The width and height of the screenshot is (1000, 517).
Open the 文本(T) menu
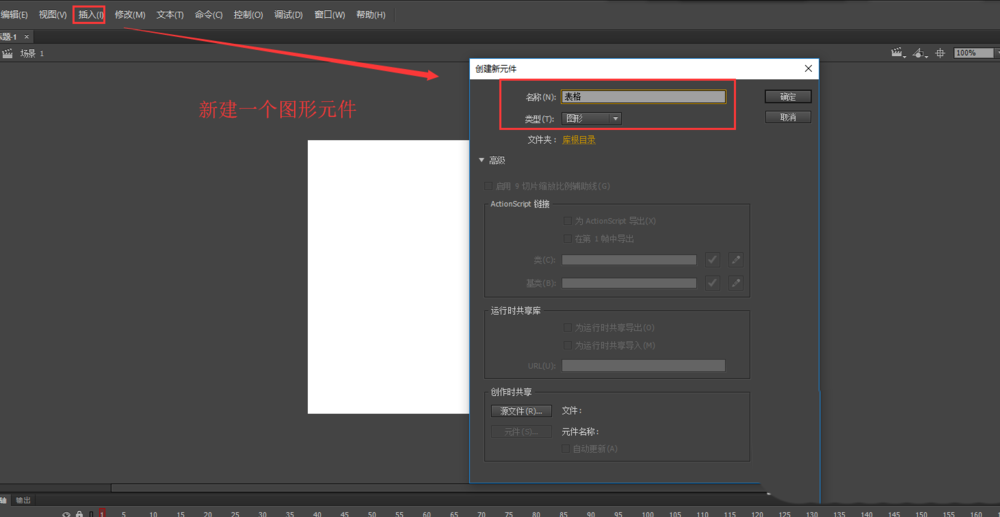[x=170, y=15]
